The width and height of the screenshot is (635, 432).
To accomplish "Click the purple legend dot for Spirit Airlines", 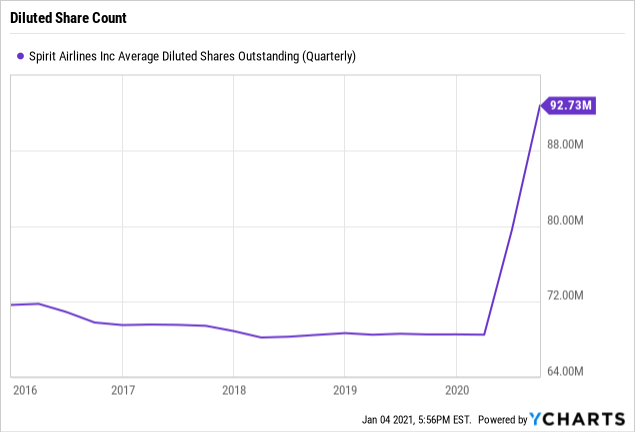I will tap(14, 56).
